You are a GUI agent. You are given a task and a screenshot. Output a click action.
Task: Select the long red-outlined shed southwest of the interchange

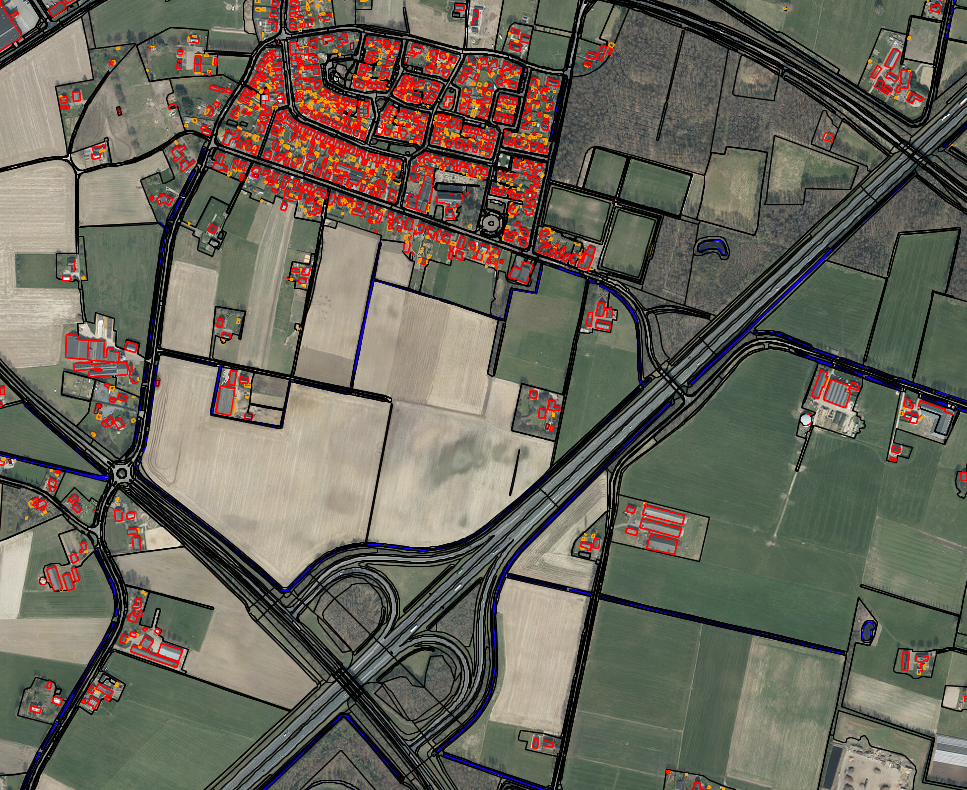(x=158, y=651)
